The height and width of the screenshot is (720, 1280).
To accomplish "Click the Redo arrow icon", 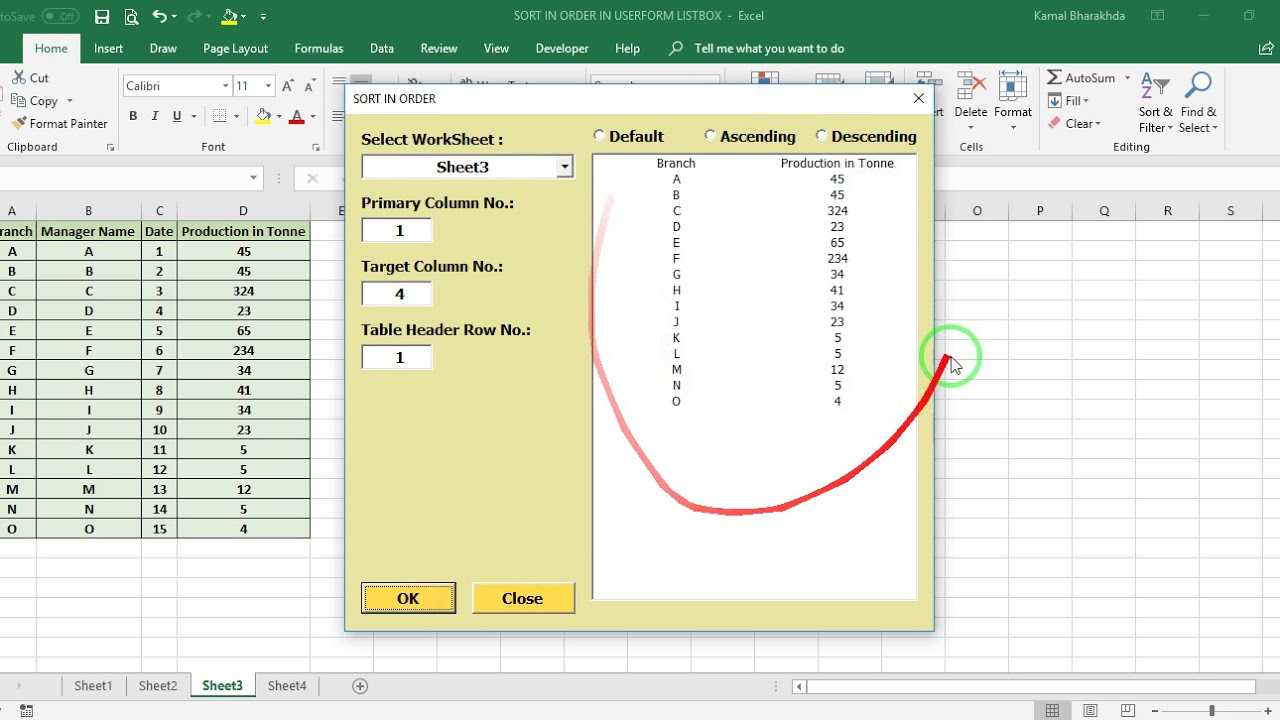I will 193,16.
